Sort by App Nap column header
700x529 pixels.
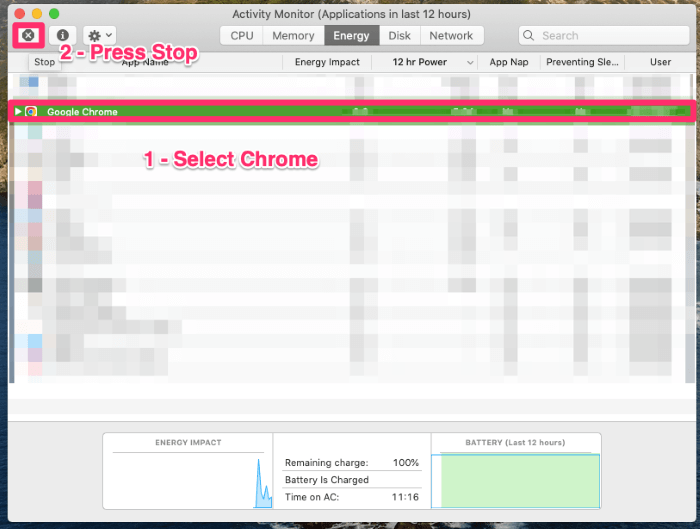(509, 62)
